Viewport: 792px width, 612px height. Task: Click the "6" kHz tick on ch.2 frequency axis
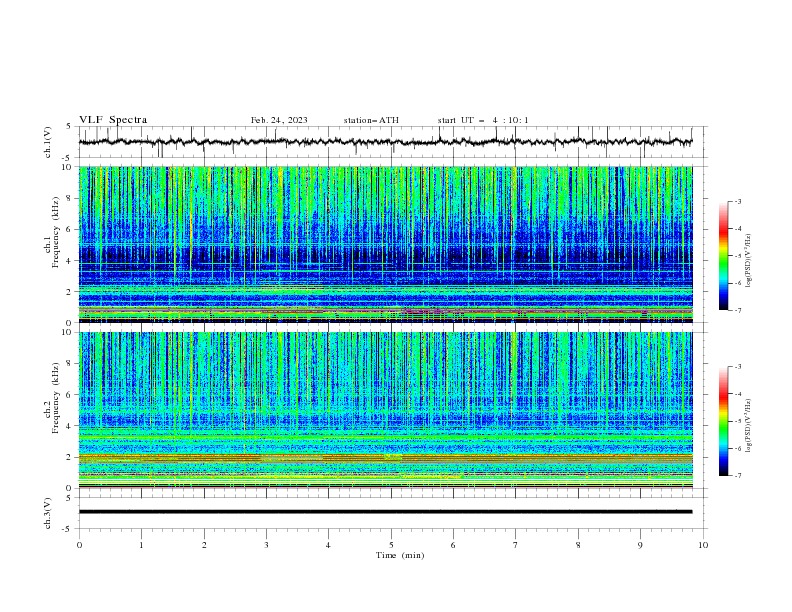71,395
